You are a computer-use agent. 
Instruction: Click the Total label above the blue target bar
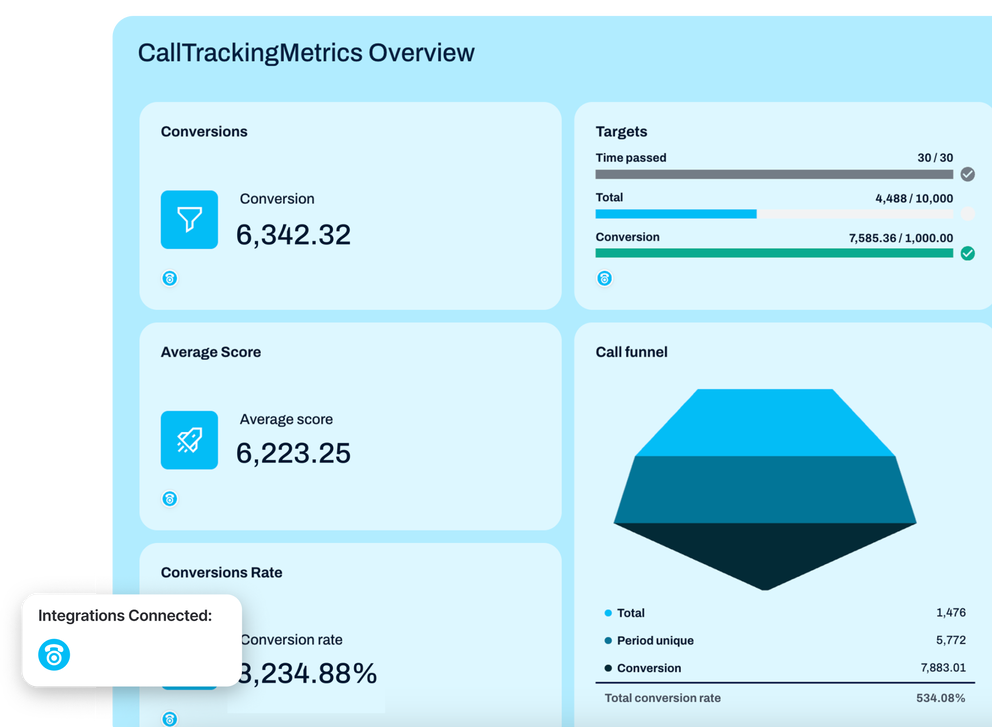coord(609,197)
